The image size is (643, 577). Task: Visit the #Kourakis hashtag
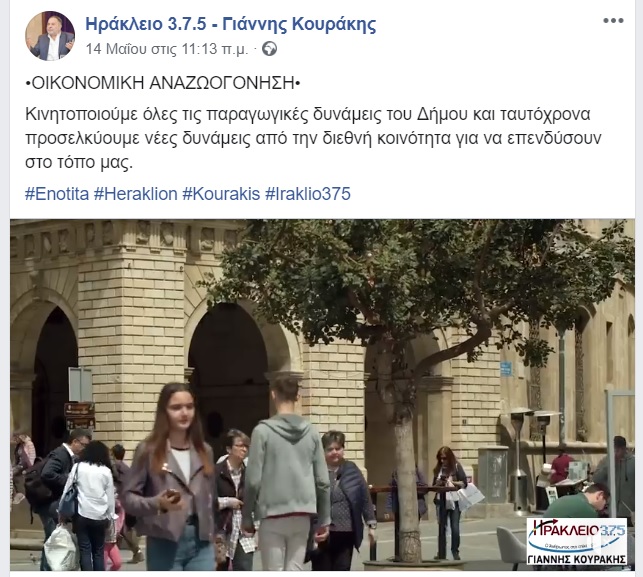[221, 194]
